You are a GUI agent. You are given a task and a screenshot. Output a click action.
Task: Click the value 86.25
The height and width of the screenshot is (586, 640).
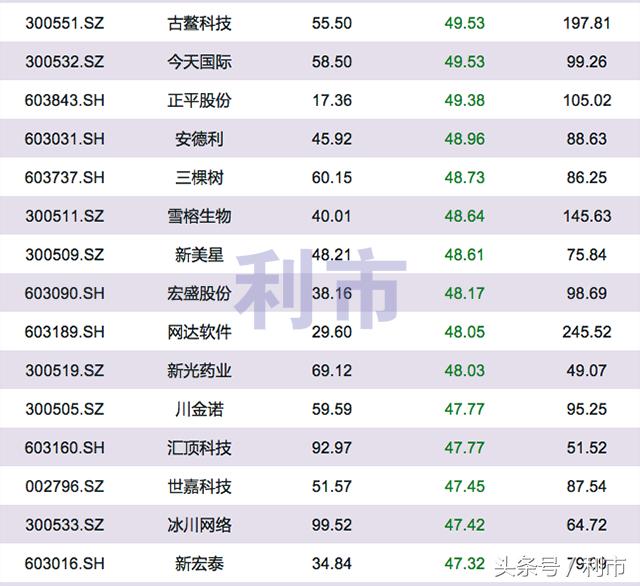pyautogui.click(x=587, y=178)
